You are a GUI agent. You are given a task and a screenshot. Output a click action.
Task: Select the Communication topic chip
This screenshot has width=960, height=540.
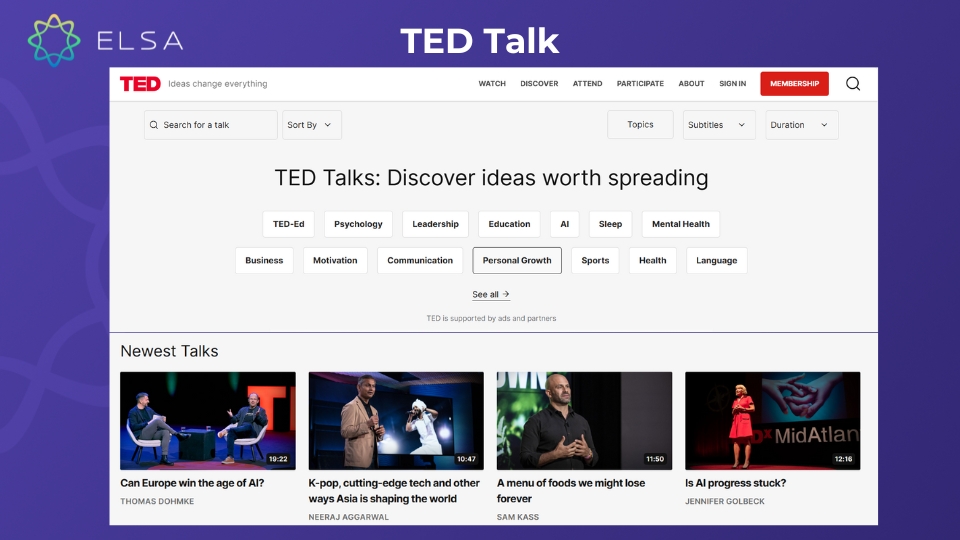[420, 260]
